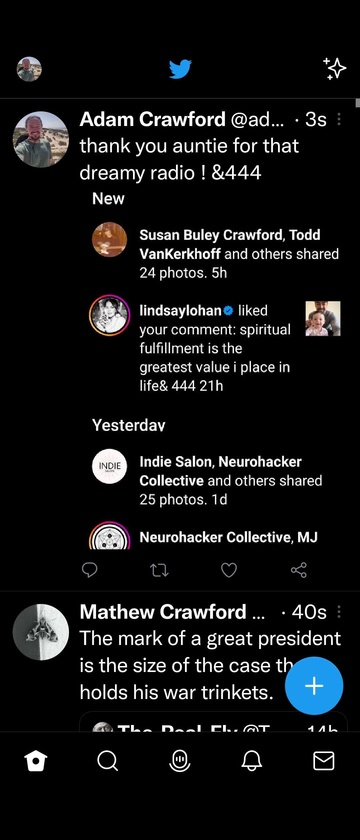Open the quoted tweet in Mathew's post

[214, 722]
